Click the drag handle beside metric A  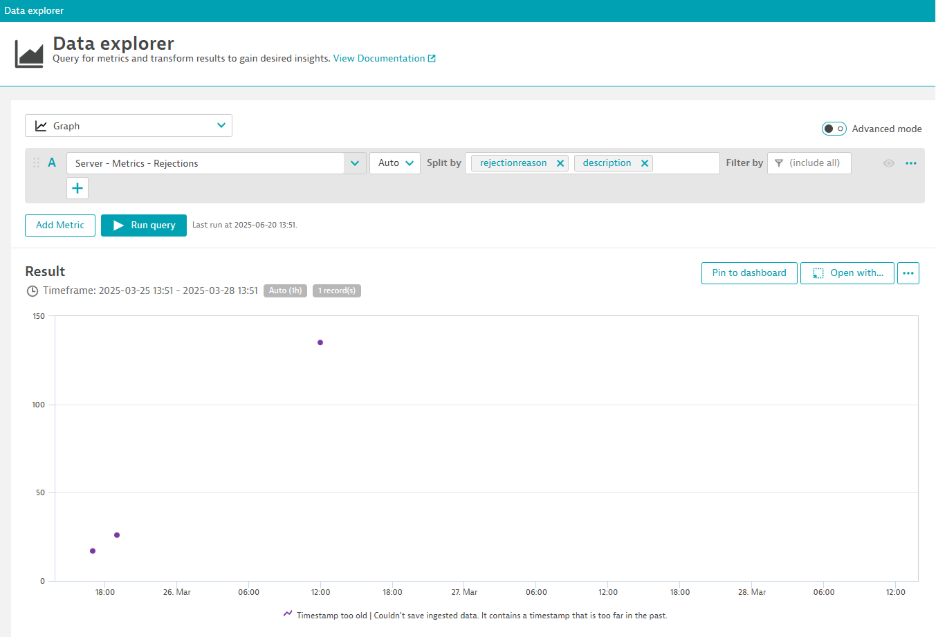(x=37, y=163)
